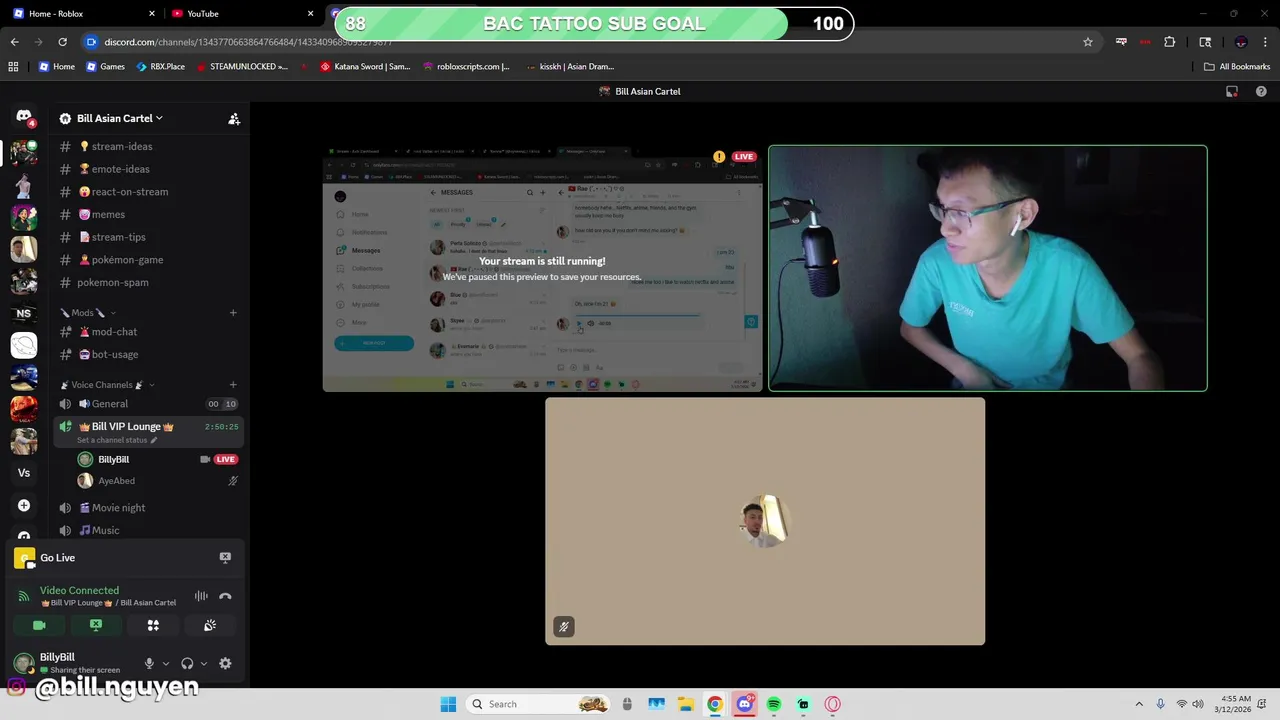Screen dimensions: 1280x720
Task: Create channel in Voice Channels category
Action: coord(233,384)
